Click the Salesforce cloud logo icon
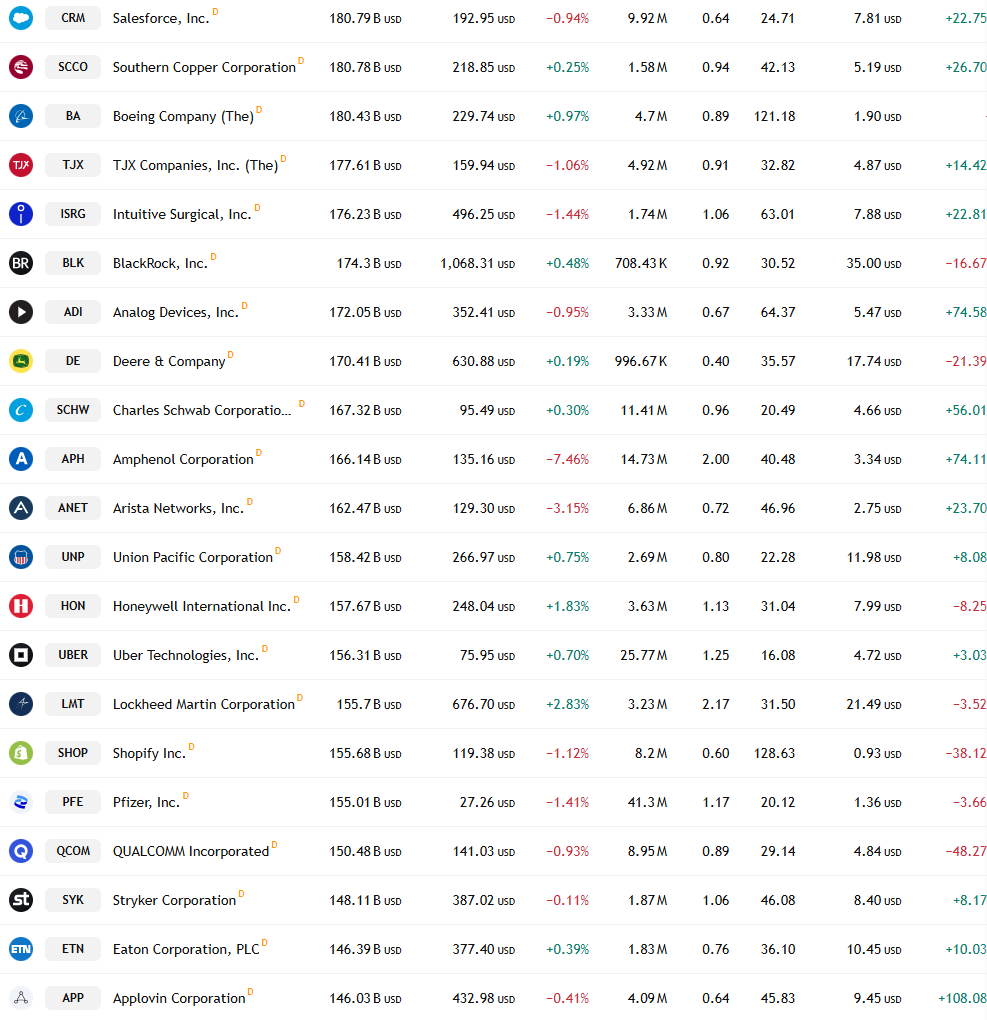This screenshot has height=1020, width=987. (21, 18)
